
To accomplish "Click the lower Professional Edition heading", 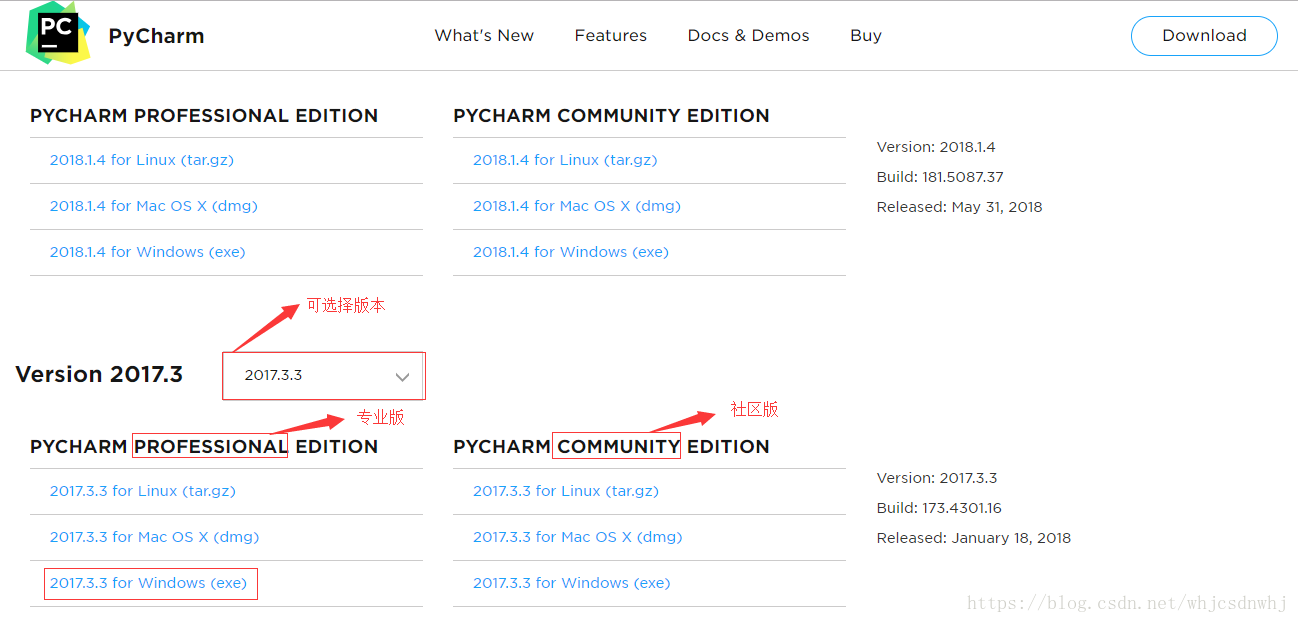I will pos(204,447).
